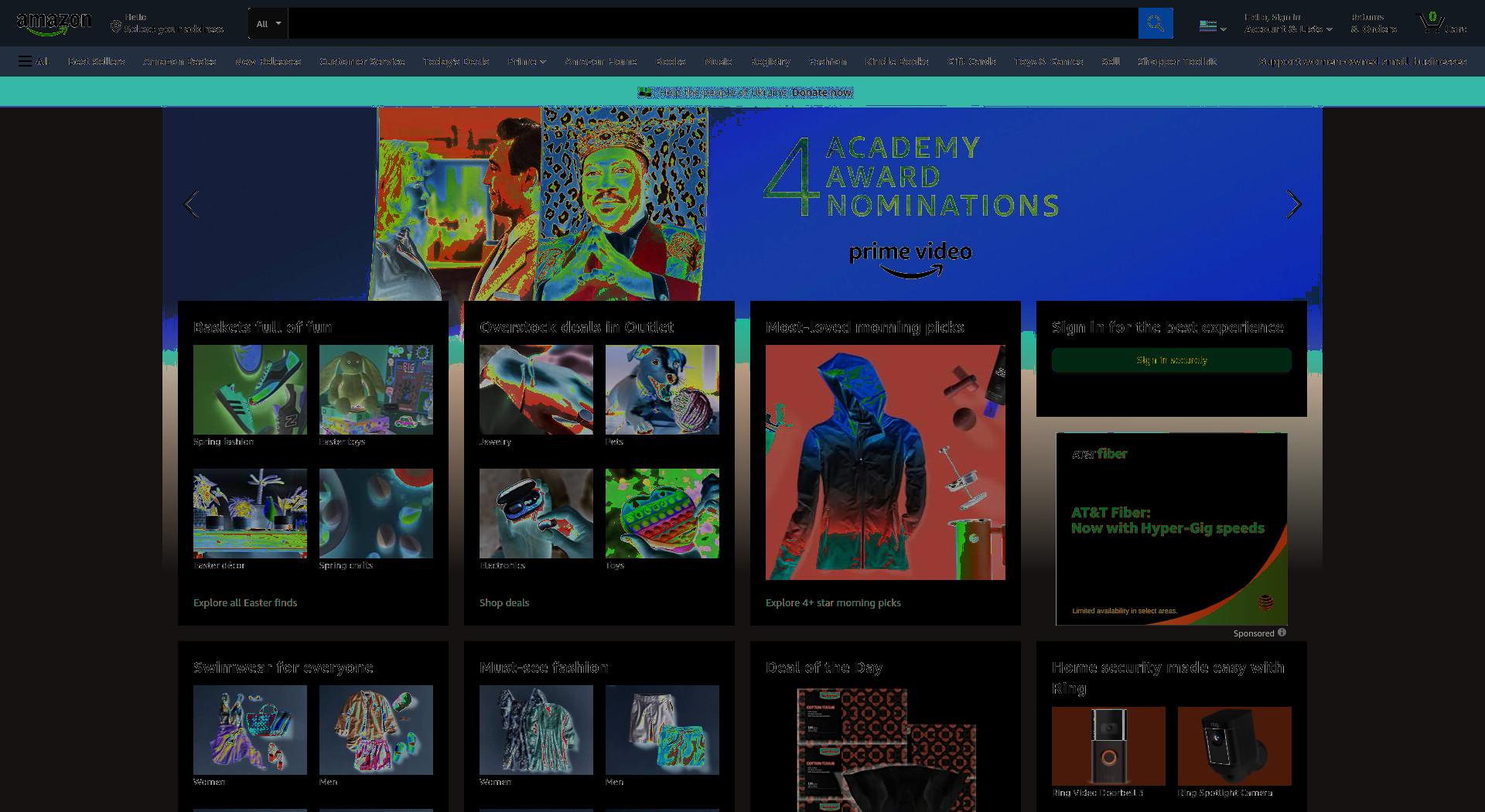This screenshot has height=812, width=1485.
Task: Click Support women-owned small businesses link
Action: point(1363,61)
